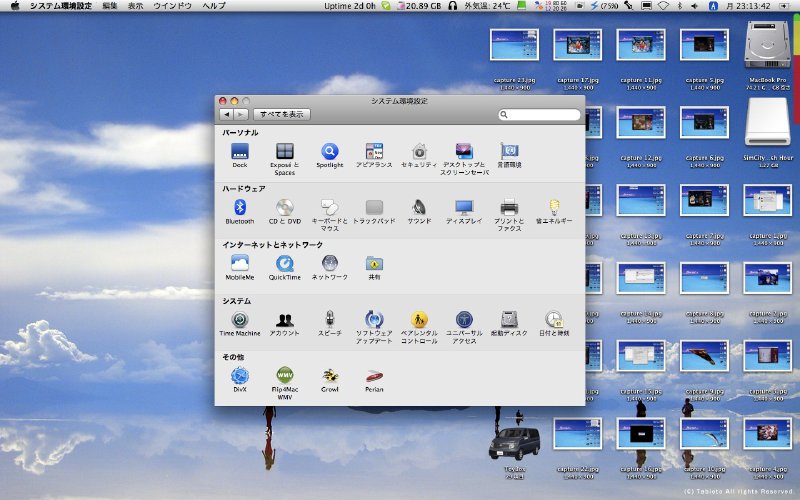Select the capture 12.jpg thumbnail
The height and width of the screenshot is (500, 800).
click(641, 122)
